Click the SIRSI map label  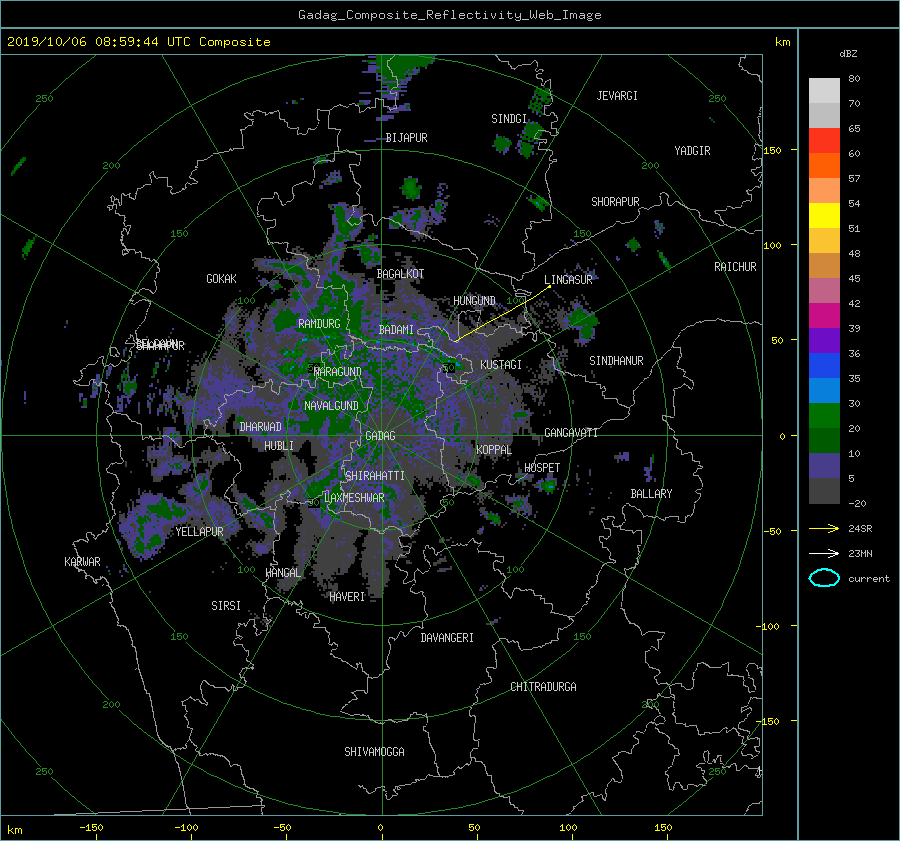226,606
